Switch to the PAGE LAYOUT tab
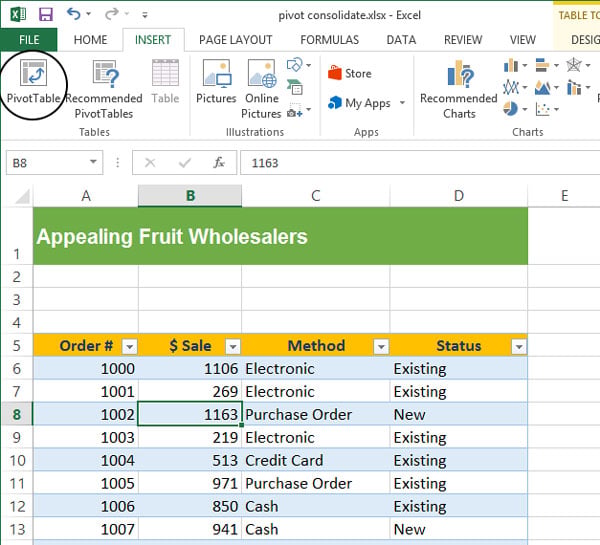The width and height of the screenshot is (600, 545). coord(236,40)
